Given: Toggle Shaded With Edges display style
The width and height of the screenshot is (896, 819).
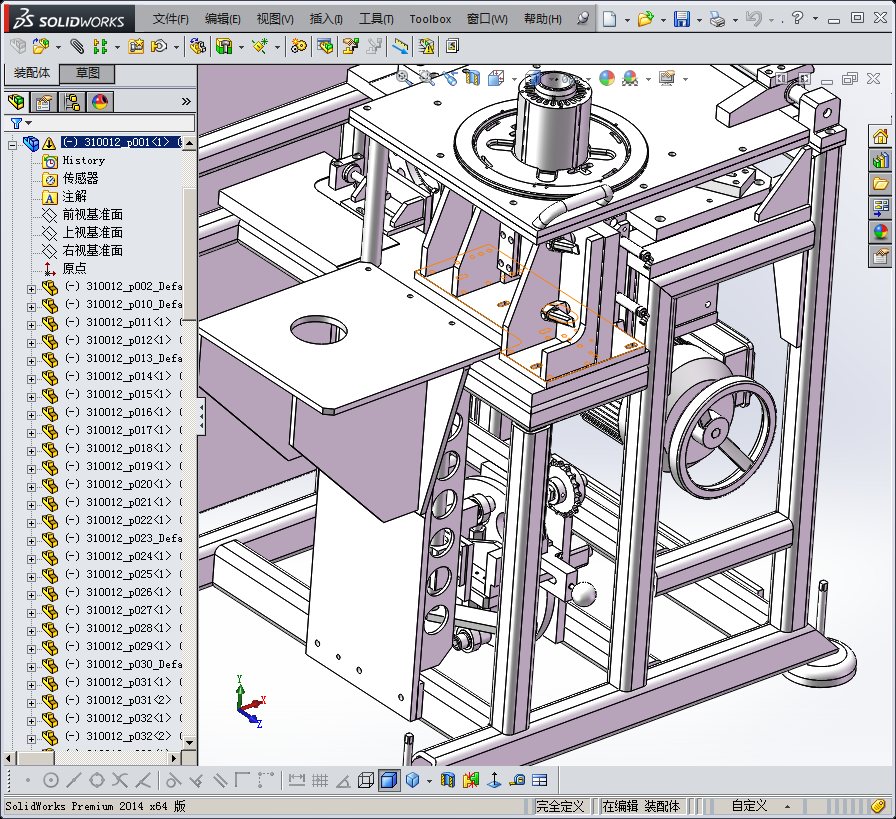Looking at the screenshot, I should point(389,780).
